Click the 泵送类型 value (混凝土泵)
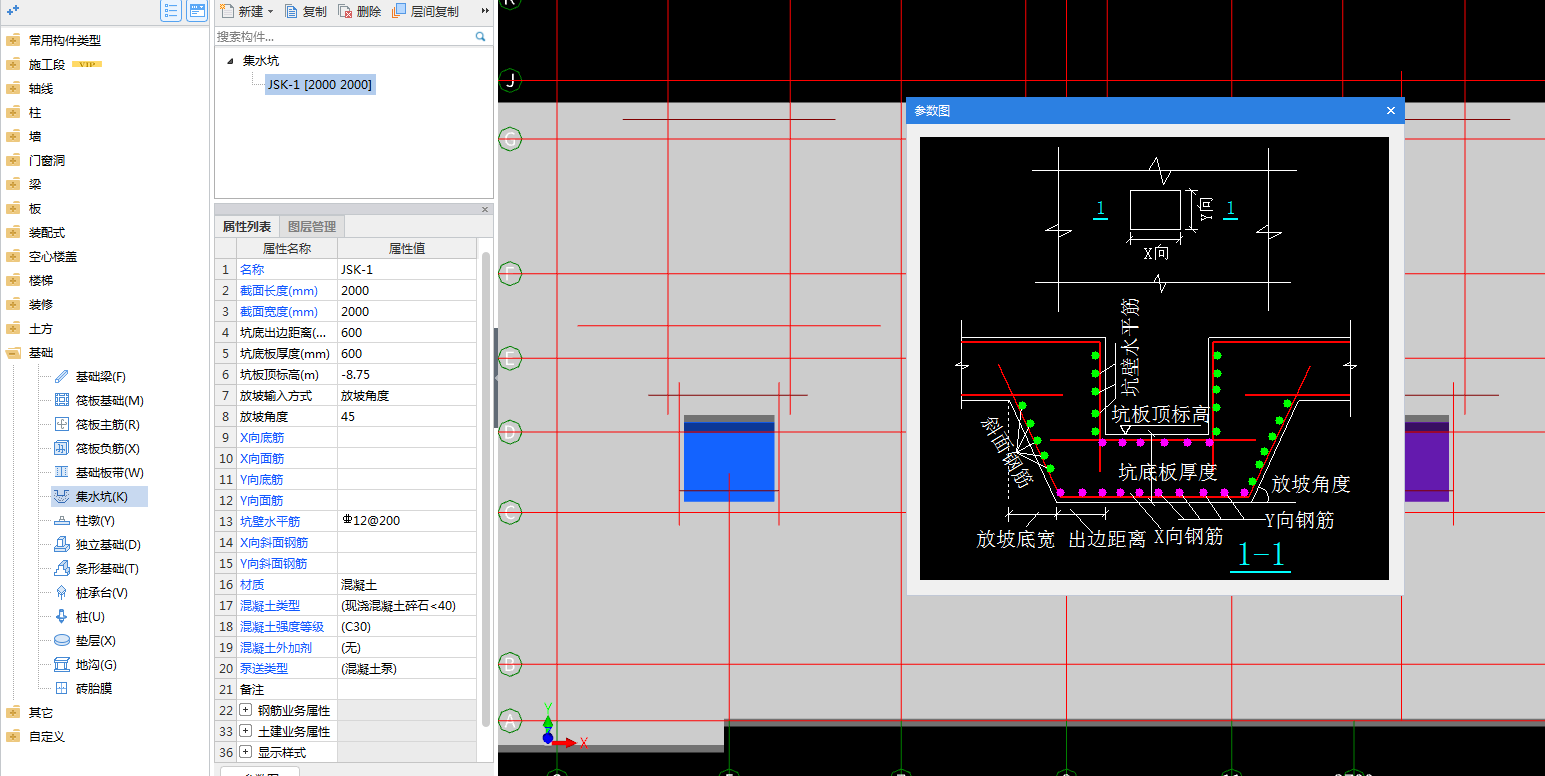Viewport: 1545px width, 776px height. 407,668
